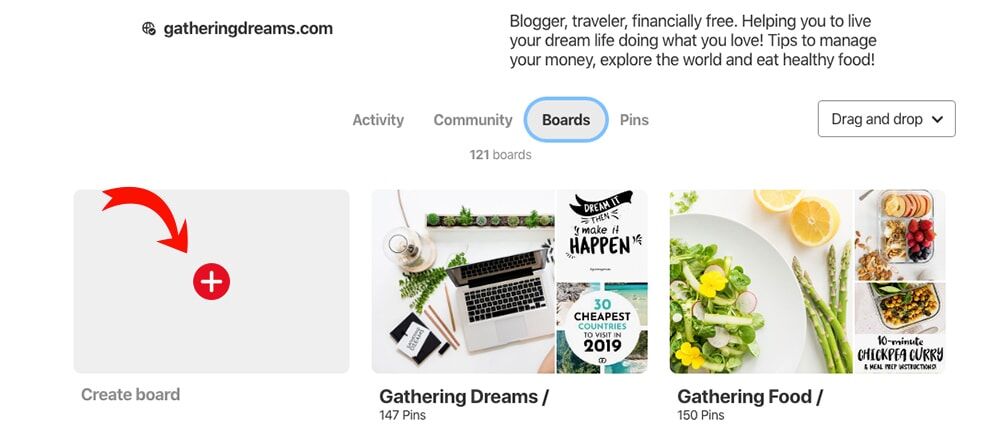Image resolution: width=1000 pixels, height=438 pixels.
Task: Click the verified globe icon beside gatheringdreams.com
Action: [149, 29]
